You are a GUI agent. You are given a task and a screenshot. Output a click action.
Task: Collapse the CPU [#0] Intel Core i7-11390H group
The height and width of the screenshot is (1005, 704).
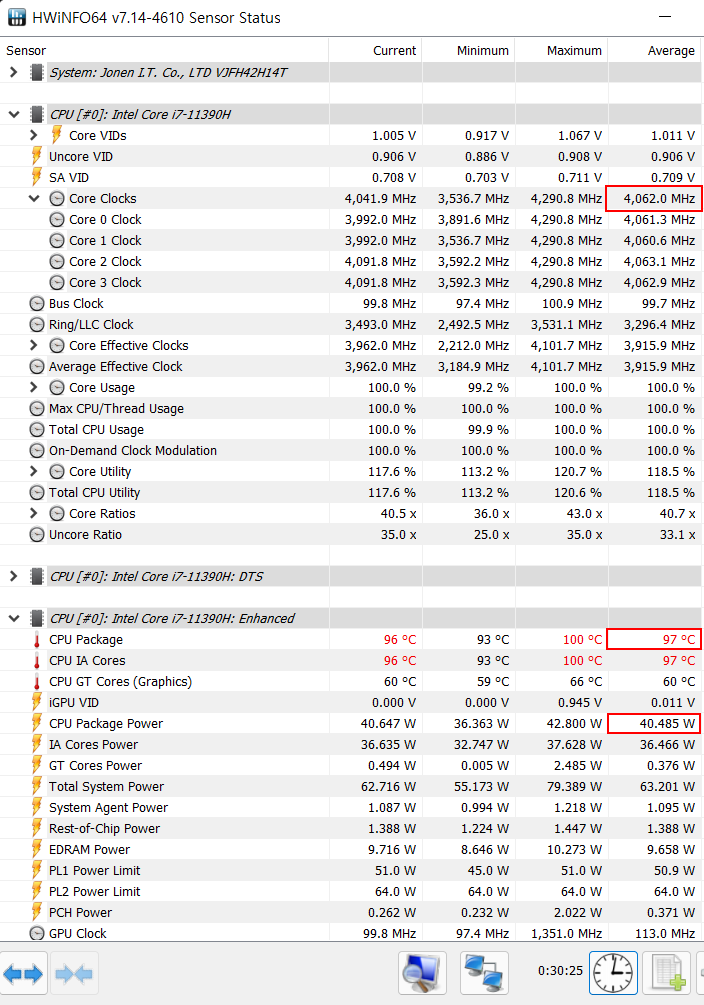coord(13,115)
